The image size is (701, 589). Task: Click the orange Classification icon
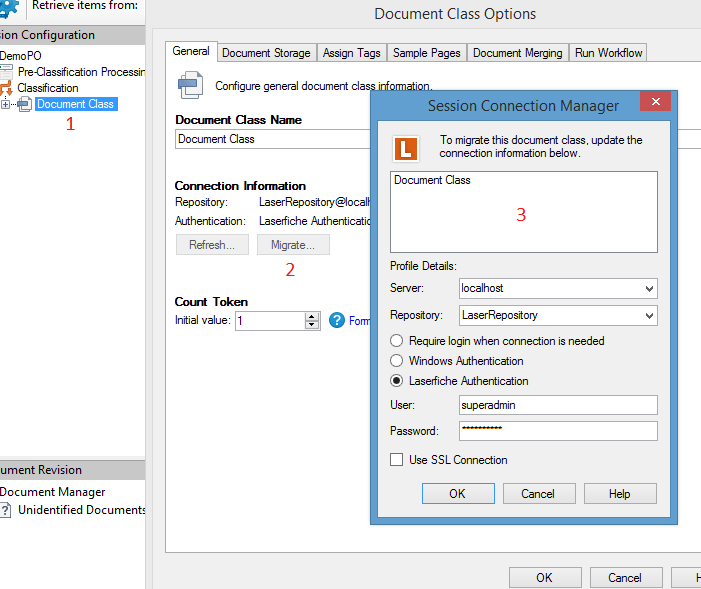pos(6,88)
